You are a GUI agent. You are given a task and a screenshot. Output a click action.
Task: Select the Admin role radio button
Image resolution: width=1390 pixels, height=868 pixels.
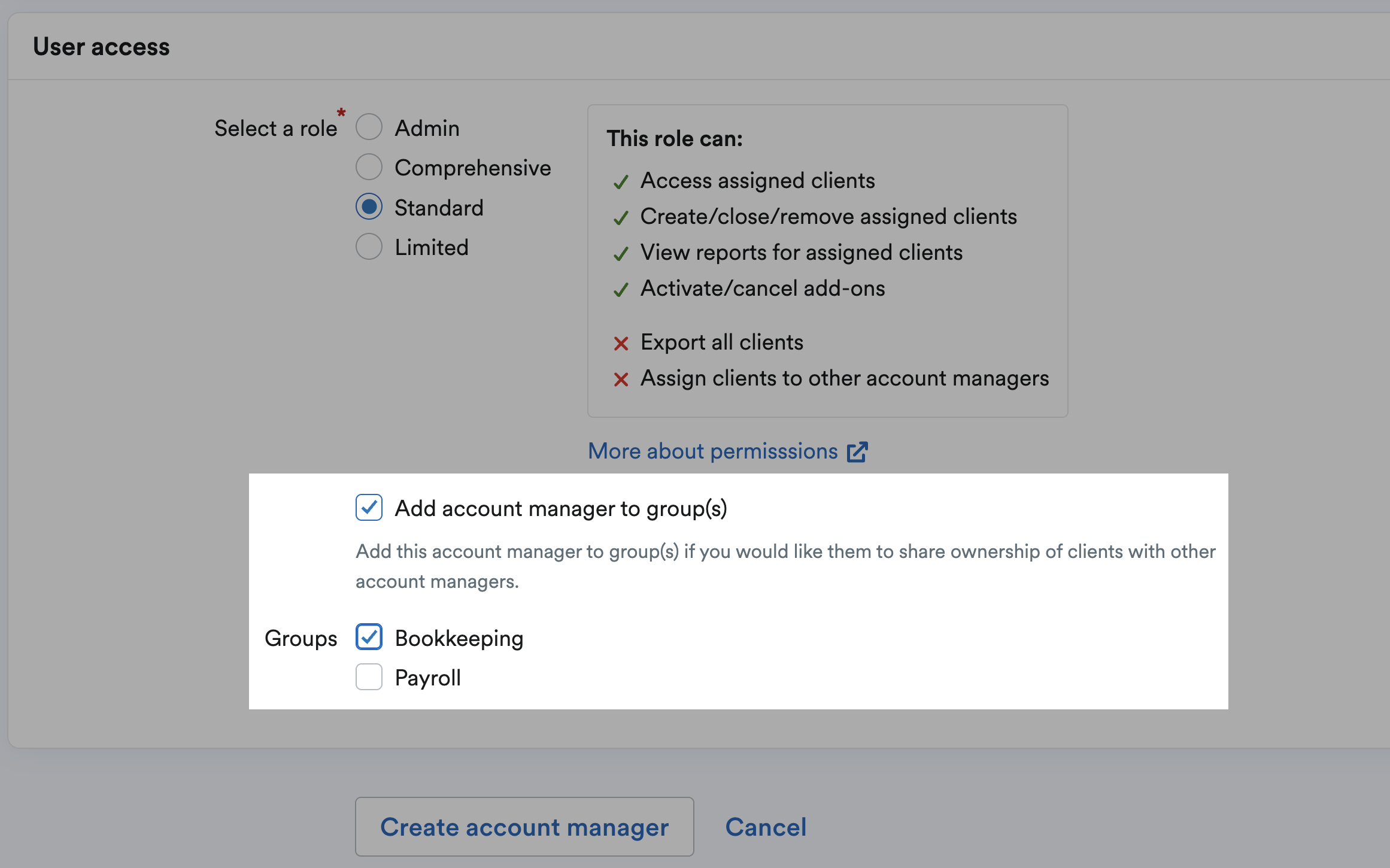369,127
